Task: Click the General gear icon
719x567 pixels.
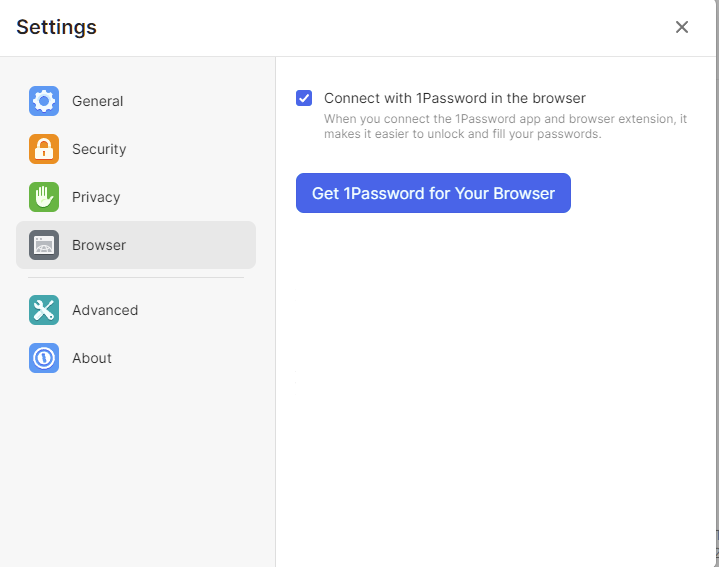Action: pos(44,101)
